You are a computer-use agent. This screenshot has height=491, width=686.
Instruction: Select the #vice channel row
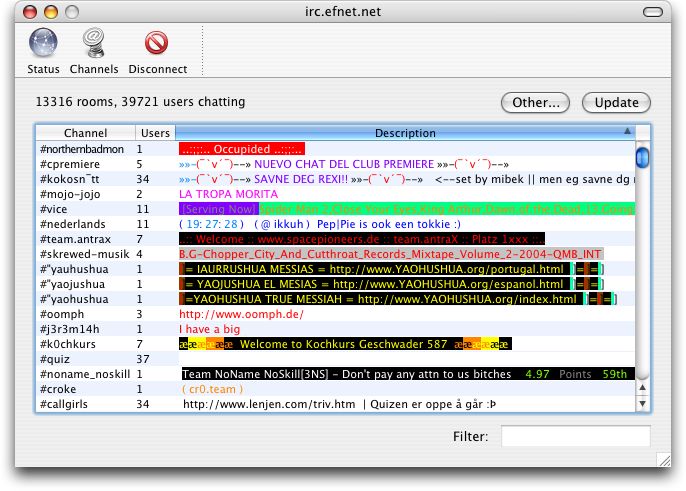click(336, 209)
